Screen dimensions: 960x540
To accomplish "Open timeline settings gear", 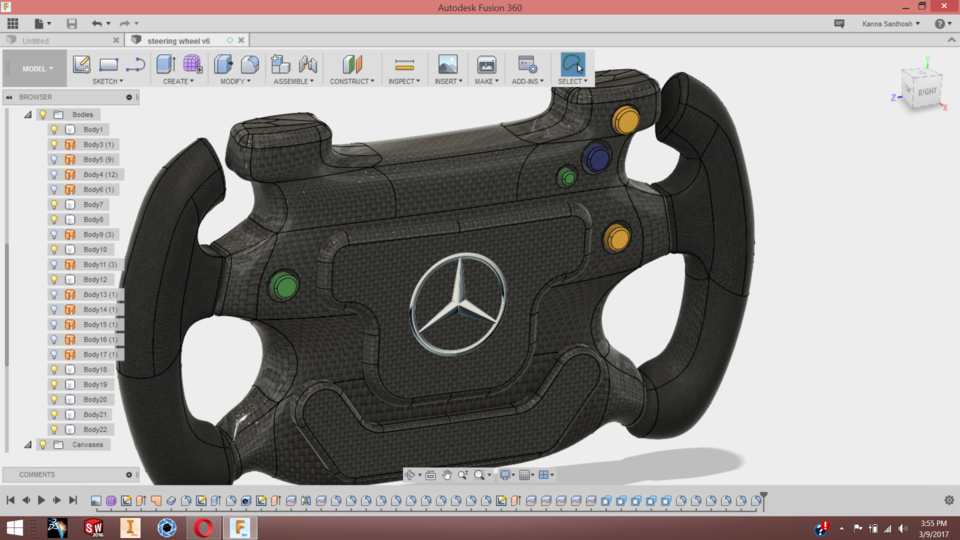I will 949,500.
